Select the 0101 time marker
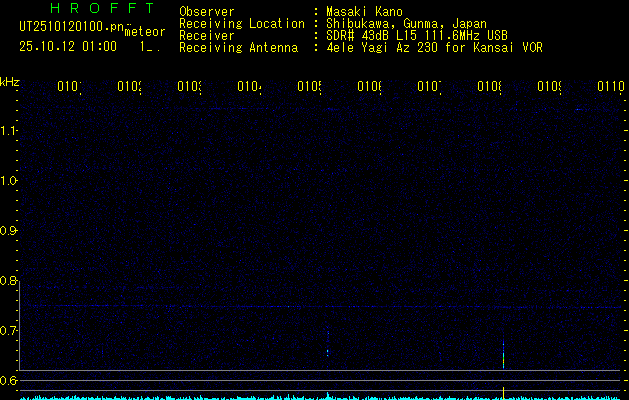 pyautogui.click(x=69, y=87)
